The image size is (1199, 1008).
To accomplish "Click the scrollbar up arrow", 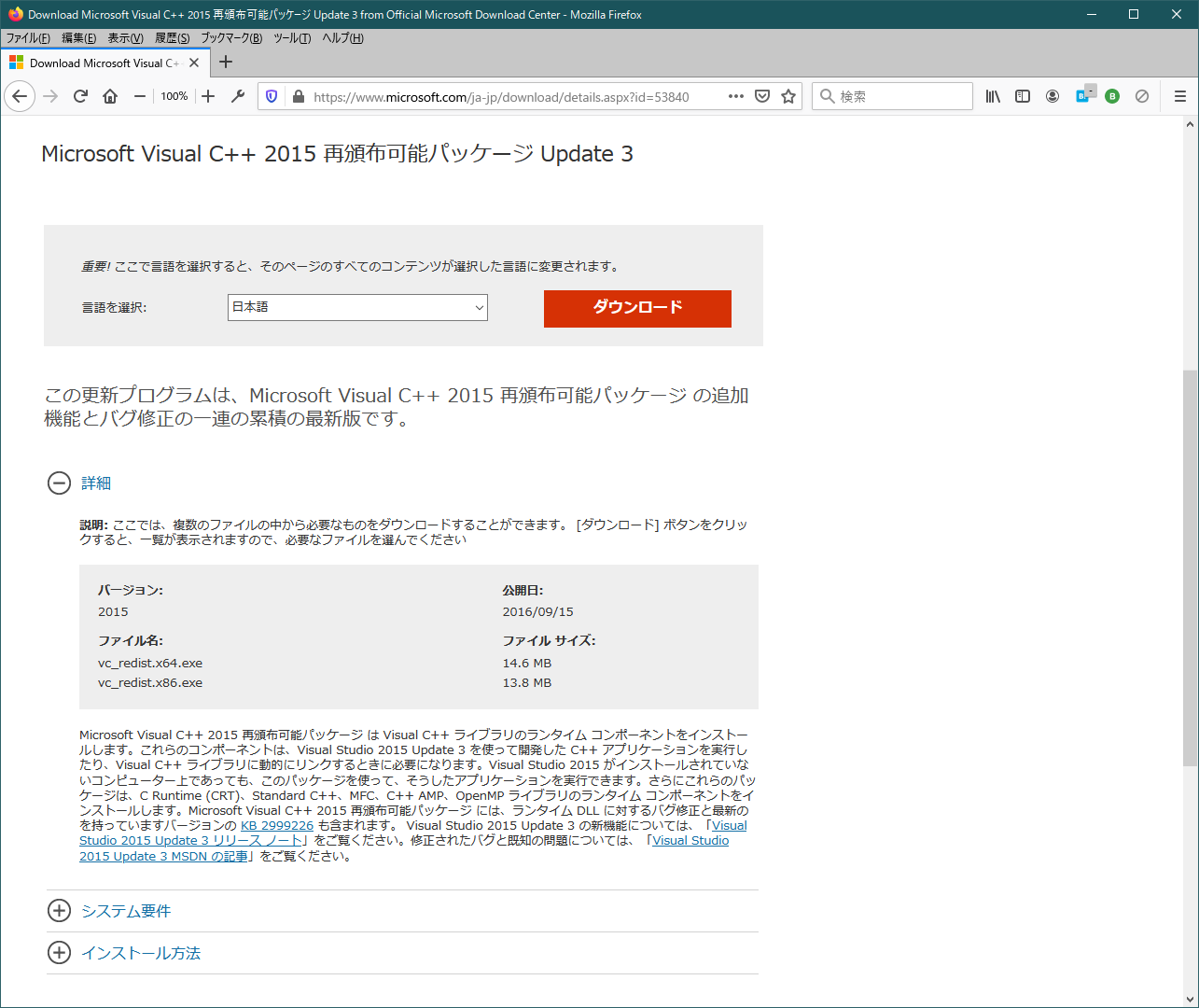I will (1190, 123).
